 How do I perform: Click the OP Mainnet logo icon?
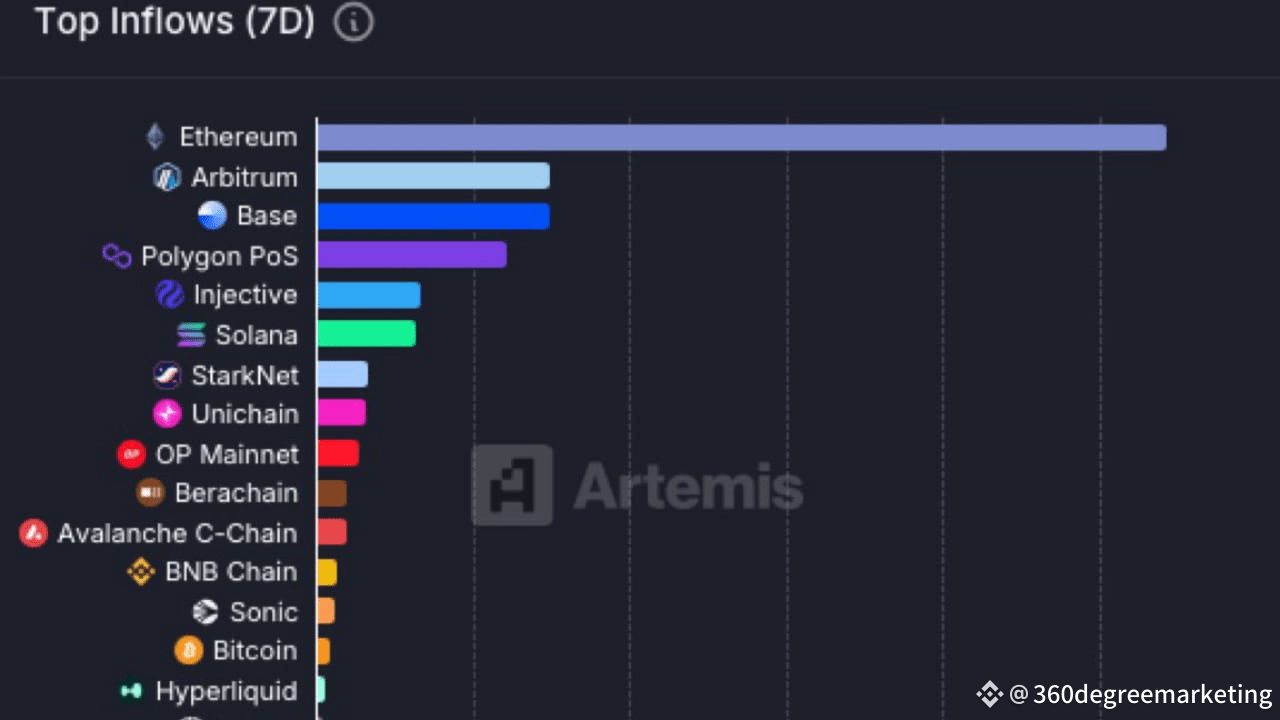pyautogui.click(x=131, y=454)
